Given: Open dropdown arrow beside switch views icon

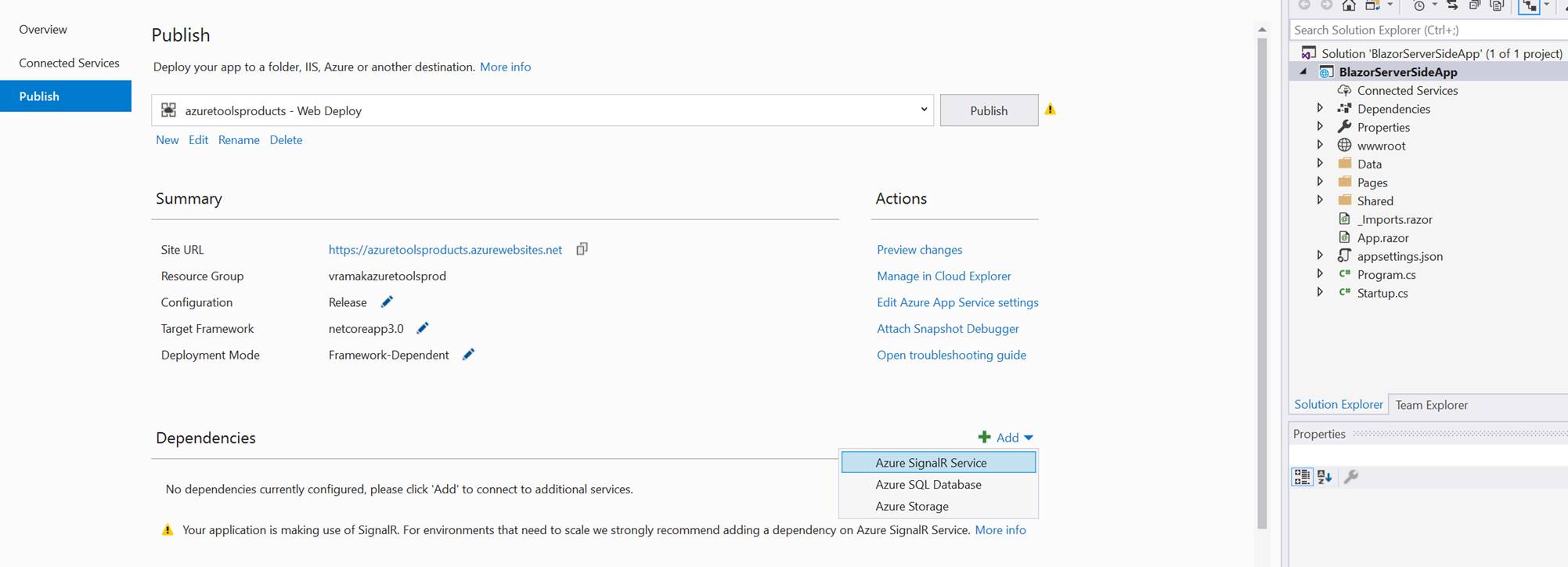Looking at the screenshot, I should [1390, 5].
